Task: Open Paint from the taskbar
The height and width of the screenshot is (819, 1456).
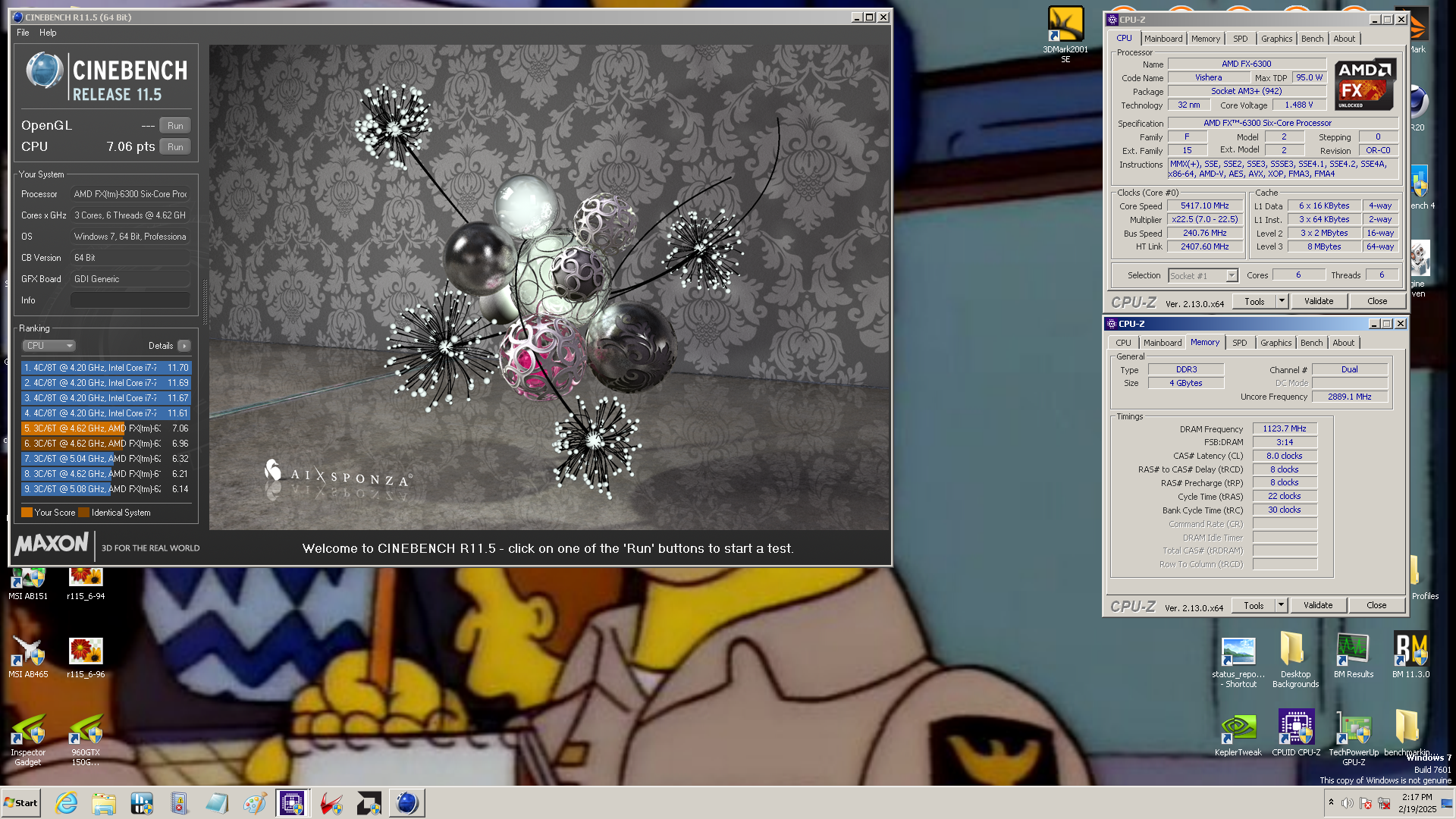Action: 255,803
